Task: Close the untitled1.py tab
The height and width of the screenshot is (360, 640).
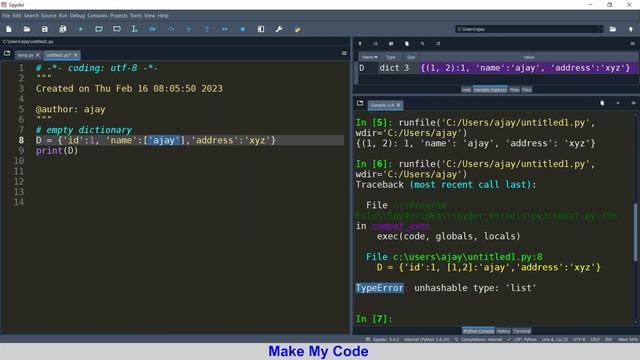Action: pyautogui.click(x=76, y=55)
